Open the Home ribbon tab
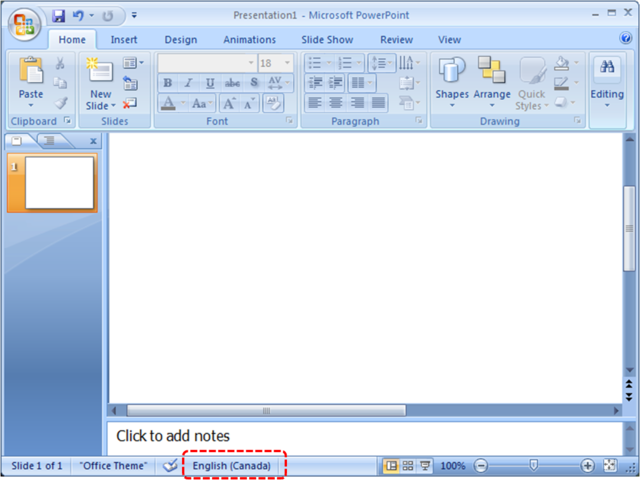 (x=72, y=40)
